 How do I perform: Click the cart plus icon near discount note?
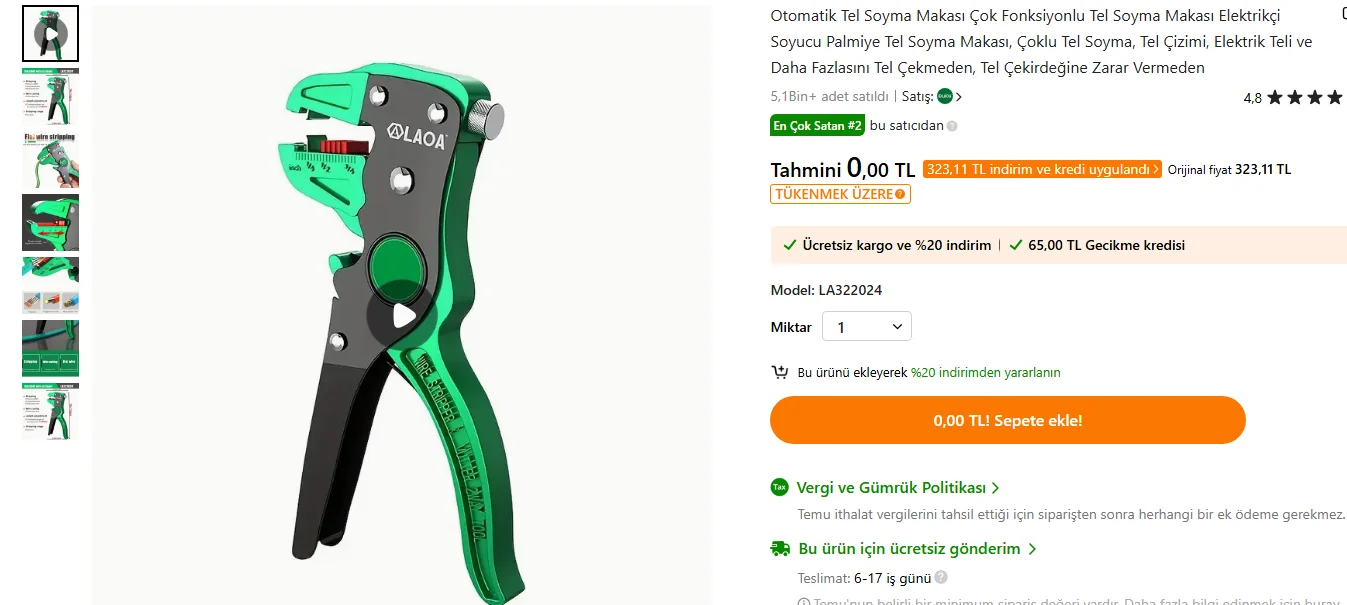pyautogui.click(x=780, y=372)
